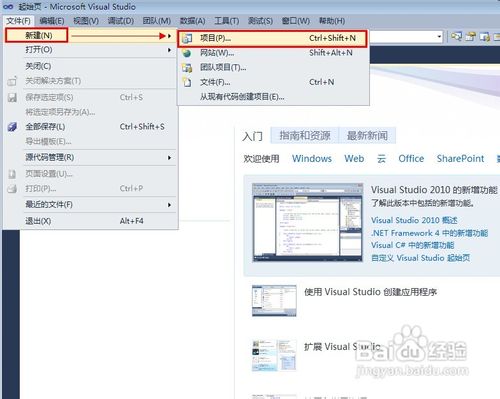Click the page setup icon beside 页面设置(U)
Screen dimensions: 500x399
(x=12, y=174)
